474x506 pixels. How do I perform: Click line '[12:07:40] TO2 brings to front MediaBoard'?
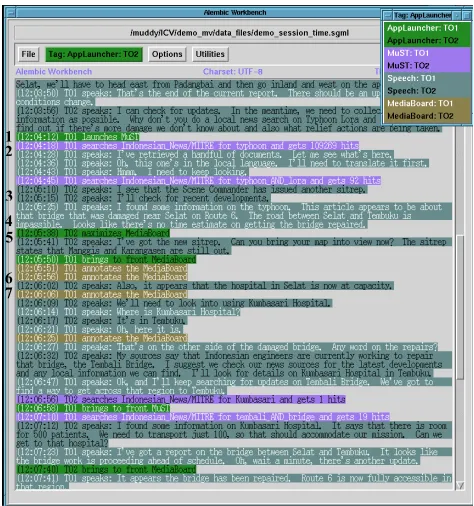tap(106, 469)
